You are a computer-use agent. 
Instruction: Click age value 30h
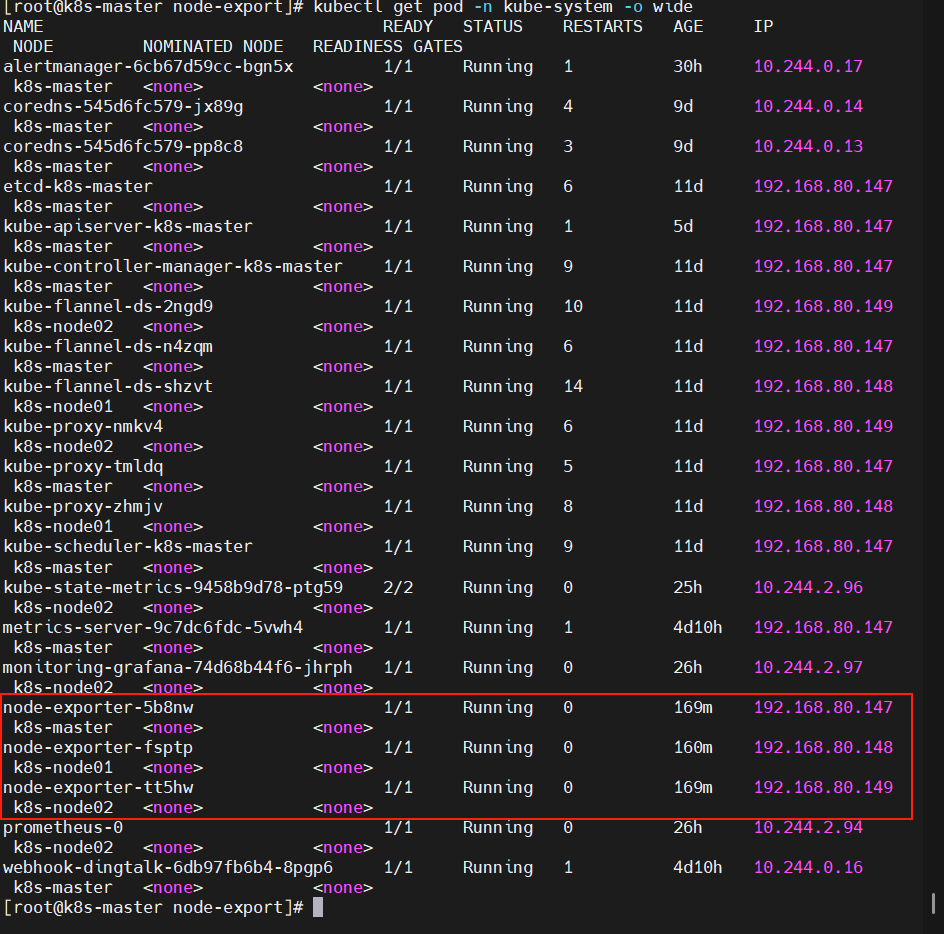tap(688, 66)
